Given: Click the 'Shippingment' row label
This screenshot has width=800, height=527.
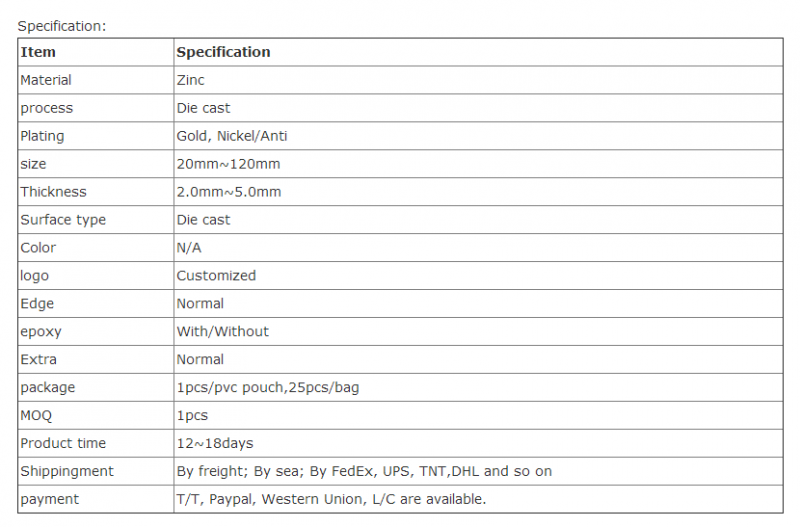Looking at the screenshot, I should coord(67,471).
